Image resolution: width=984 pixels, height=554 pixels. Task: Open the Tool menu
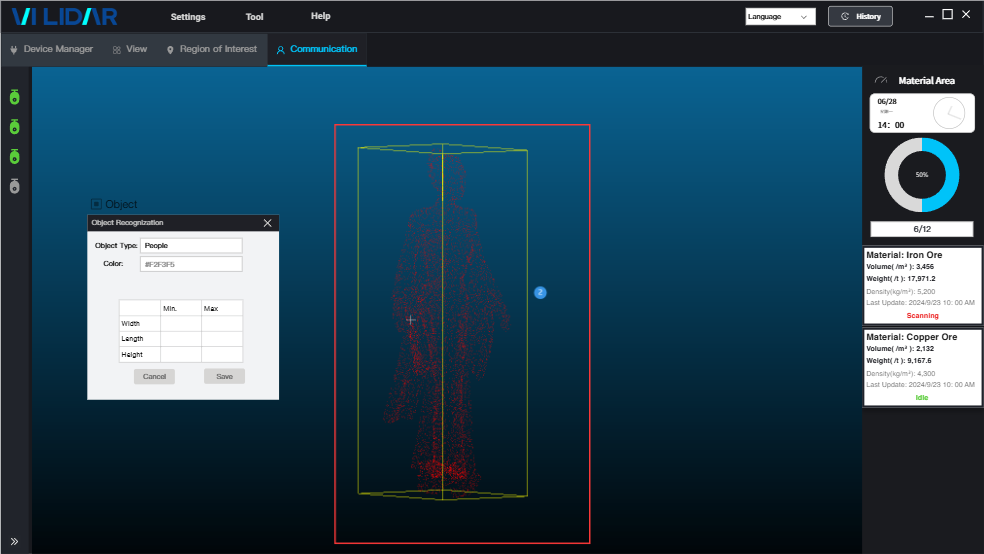(x=254, y=17)
